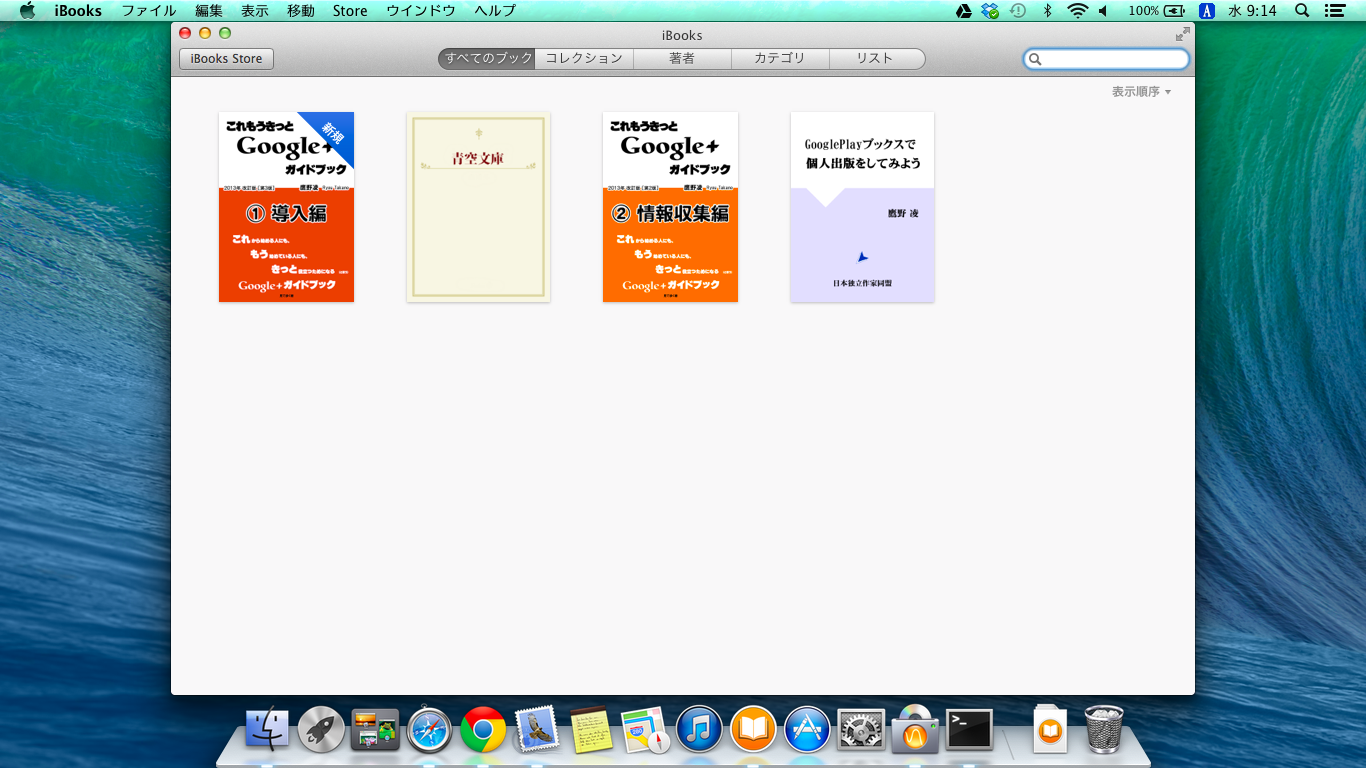Click the orange iBooks icon in the Dock
This screenshot has width=1366, height=768.
pos(753,730)
